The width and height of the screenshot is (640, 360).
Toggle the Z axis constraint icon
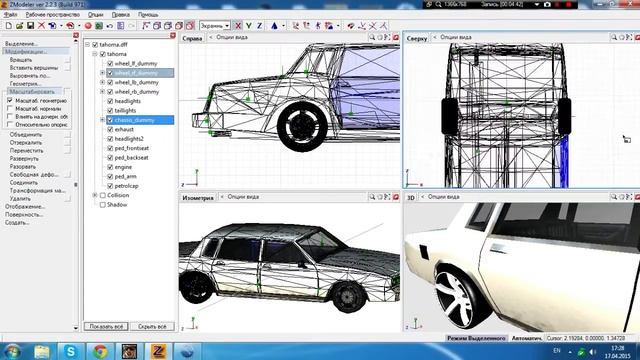pos(259,26)
